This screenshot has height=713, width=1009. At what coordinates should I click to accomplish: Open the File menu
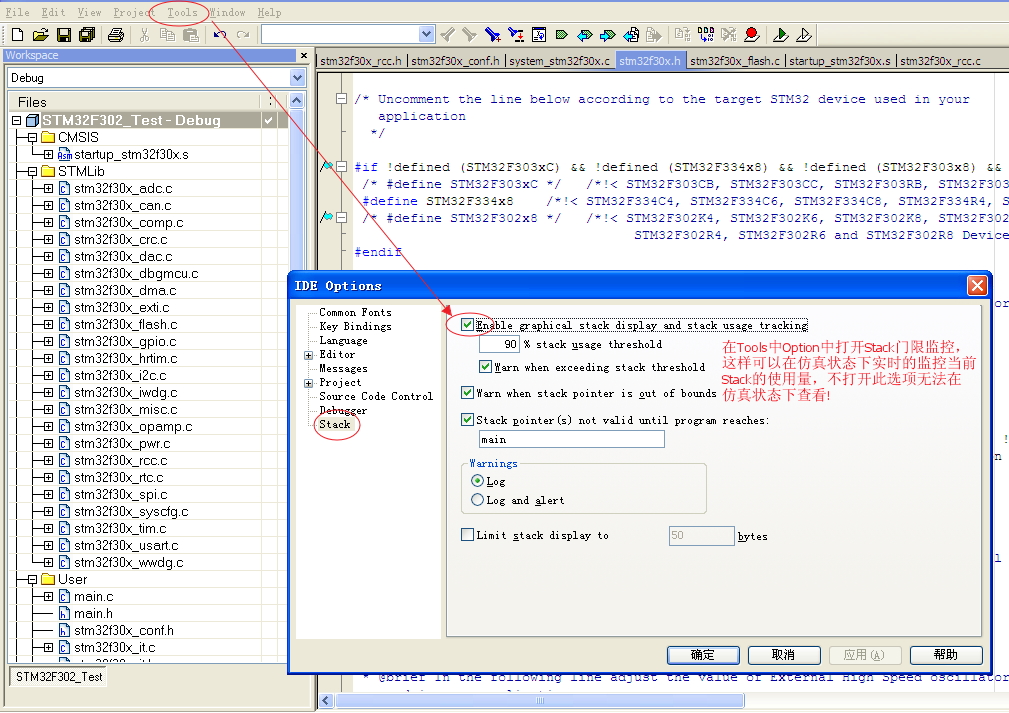tap(17, 12)
